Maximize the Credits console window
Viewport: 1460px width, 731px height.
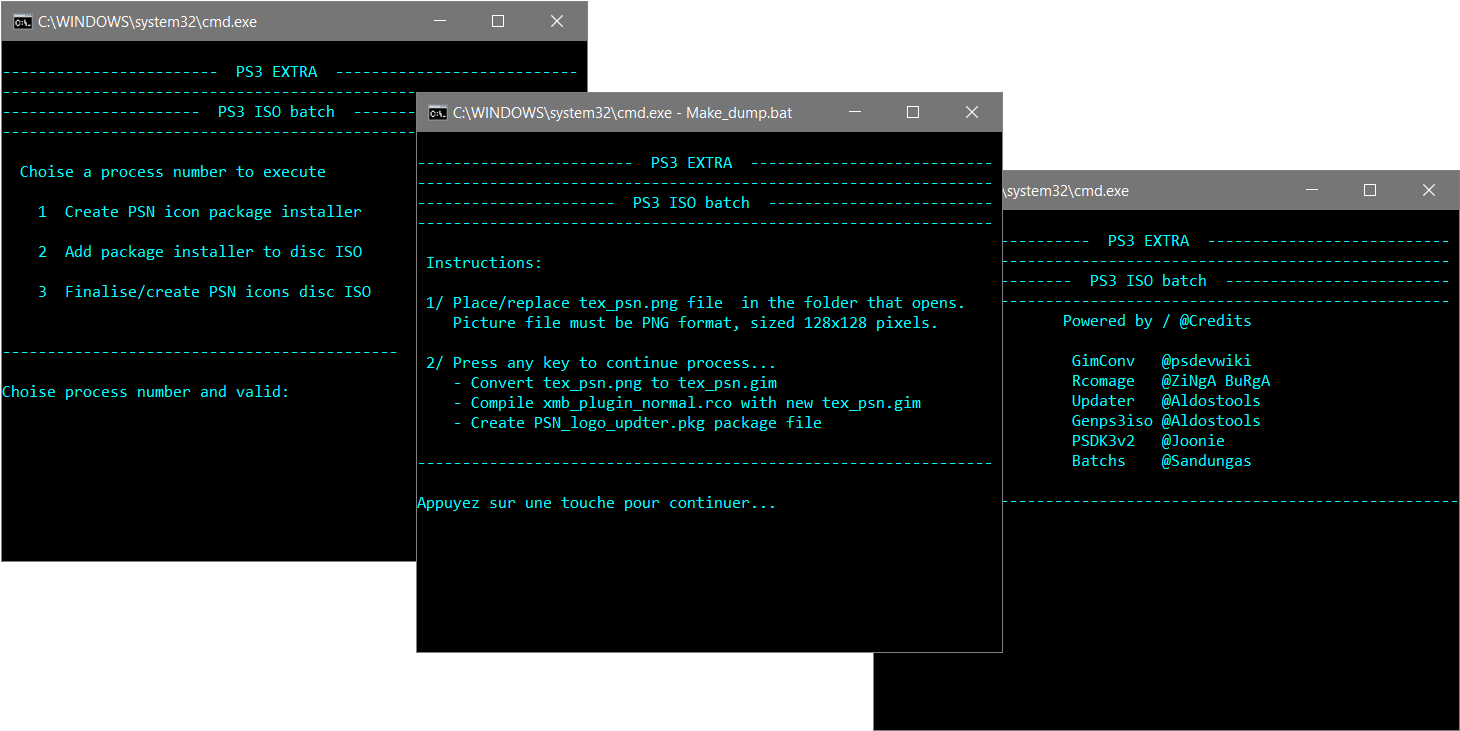(1370, 190)
